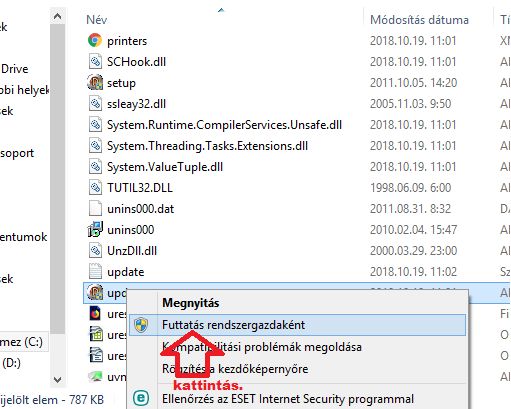
Task: Open the (D:) drive in sidebar
Action: 12,363
